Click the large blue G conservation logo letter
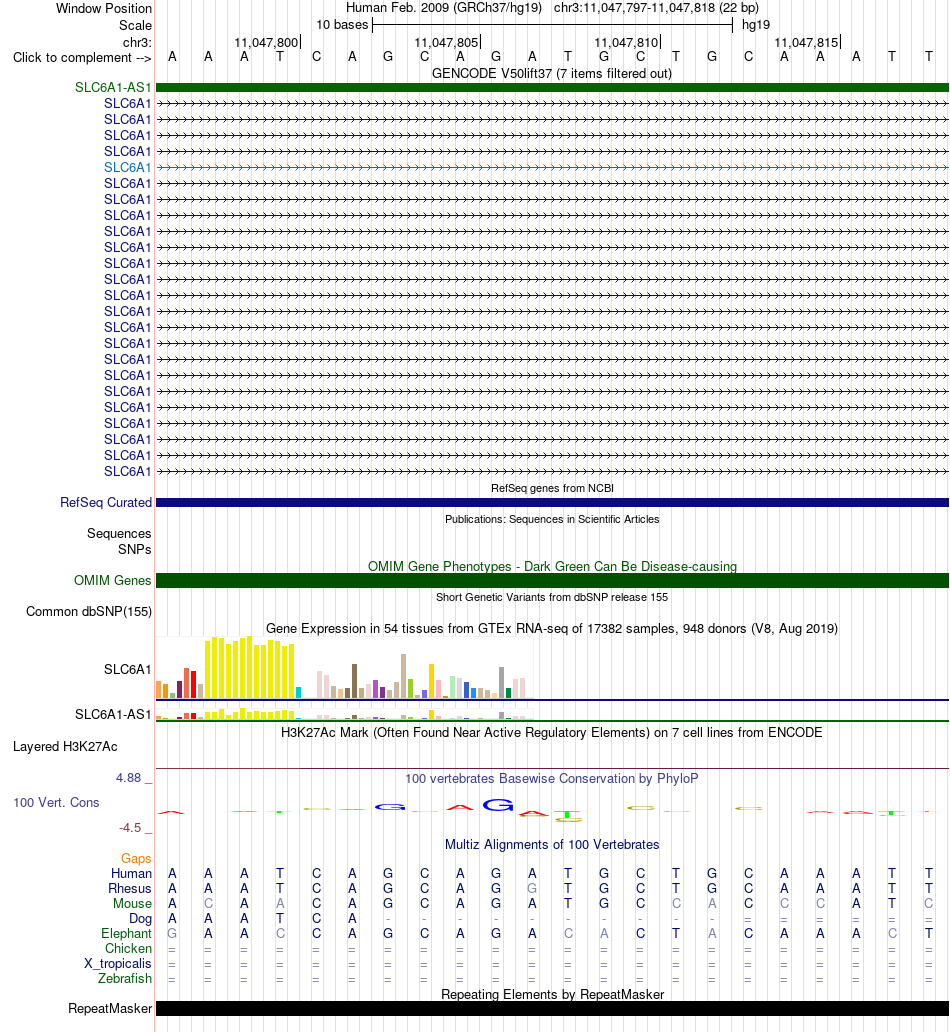The height and width of the screenshot is (1032, 950). 498,805
